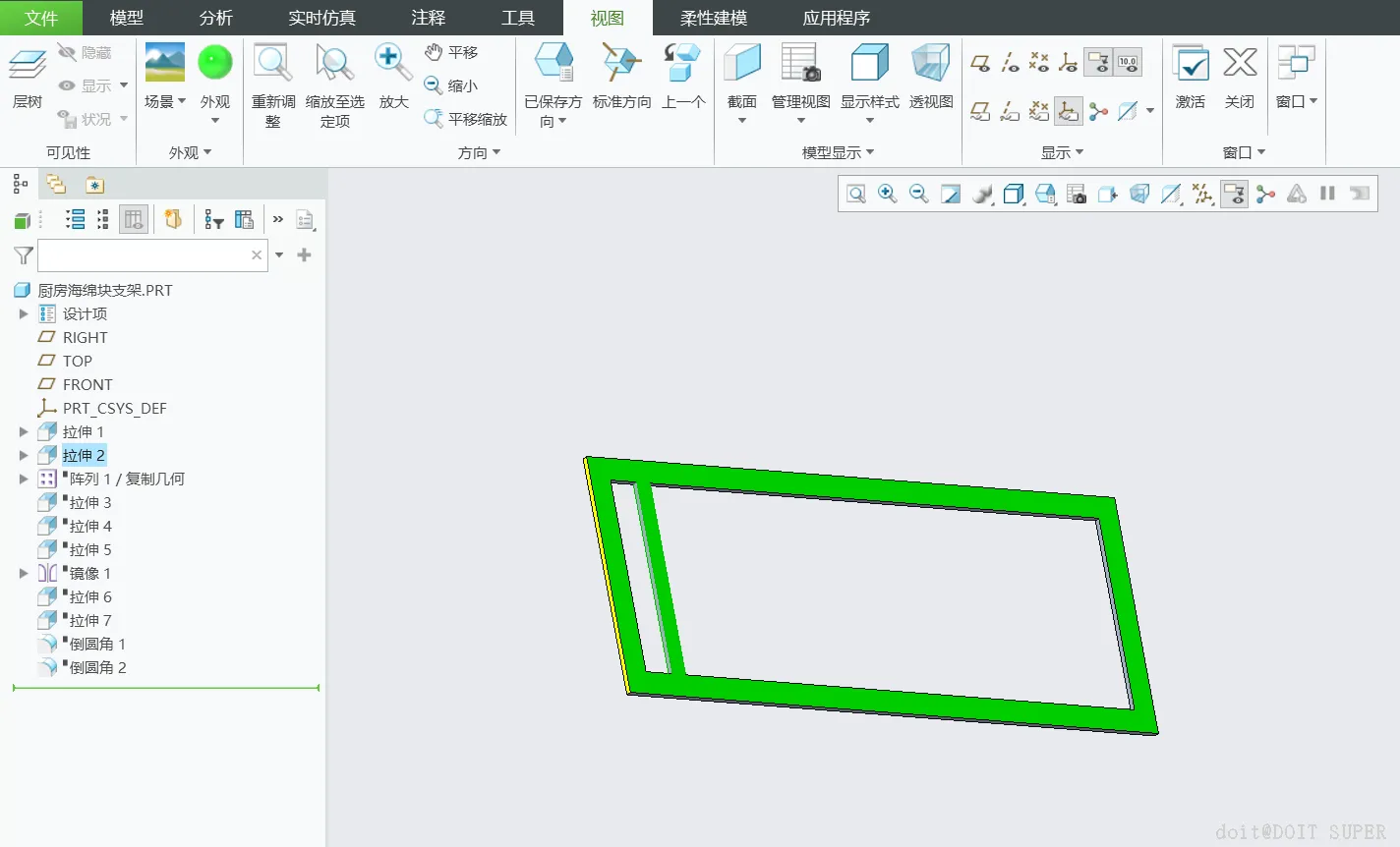Switch to the 分析 ribbon tab
Image resolution: width=1400 pixels, height=847 pixels.
(216, 18)
